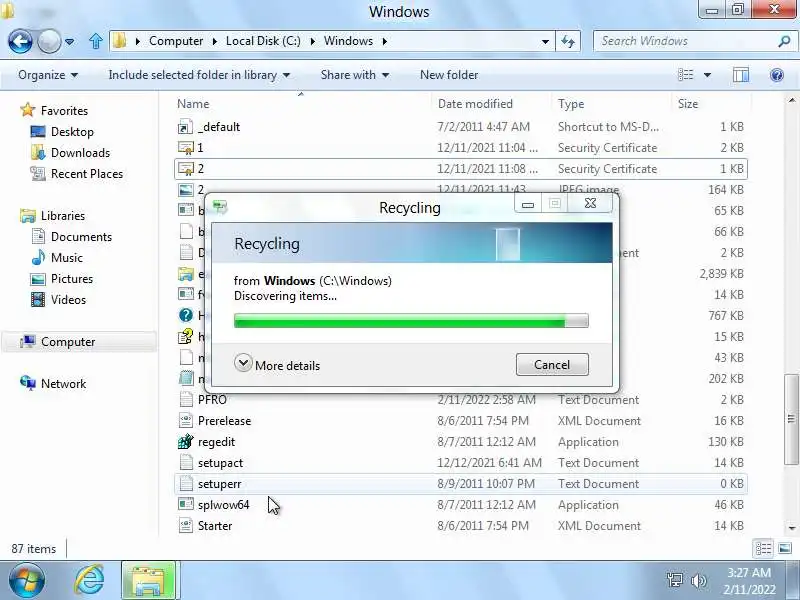The width and height of the screenshot is (800, 600).
Task: Open Include selected folder in library menu
Action: 199,75
